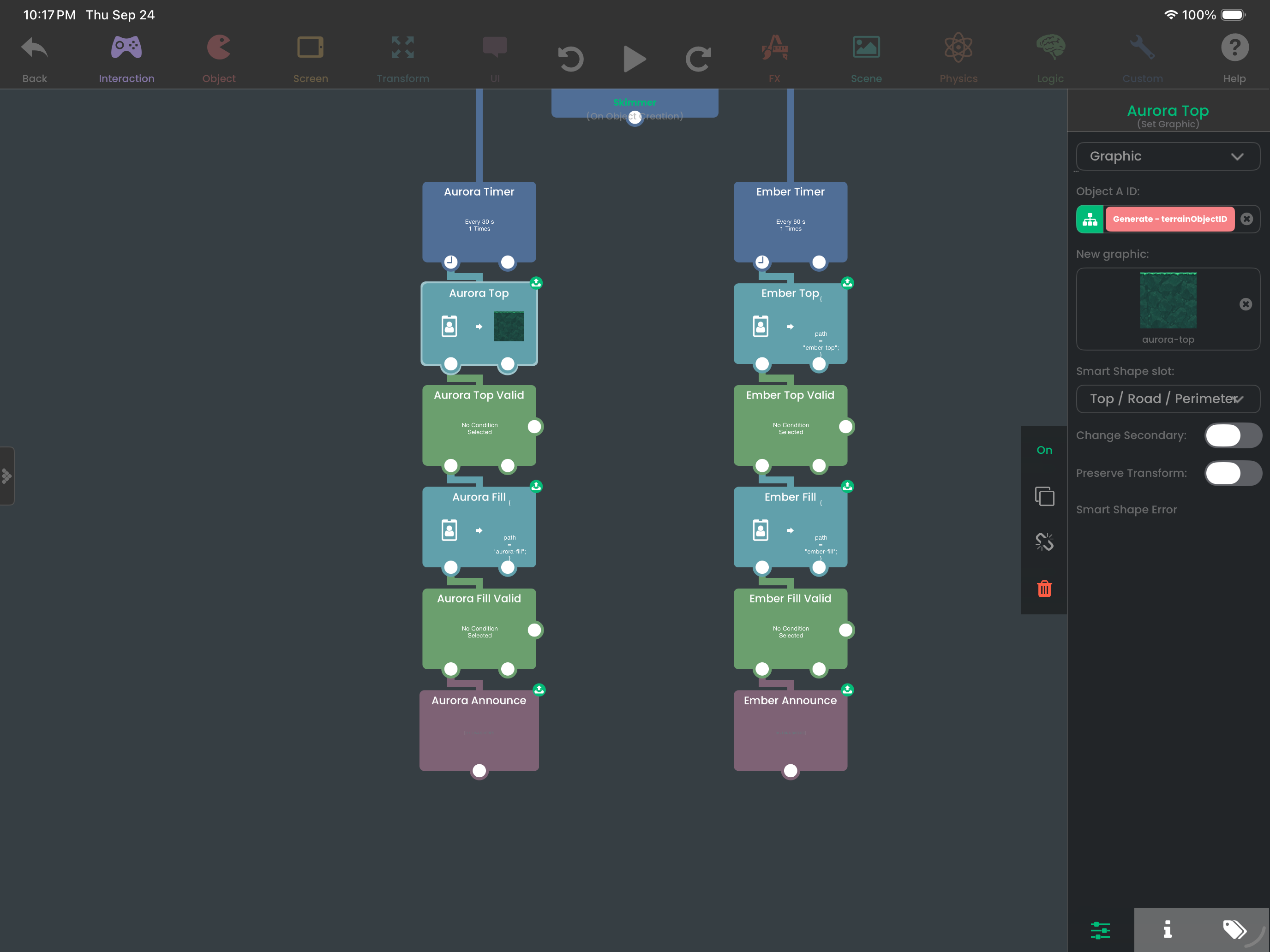Open the tags panel icon

(x=1234, y=929)
